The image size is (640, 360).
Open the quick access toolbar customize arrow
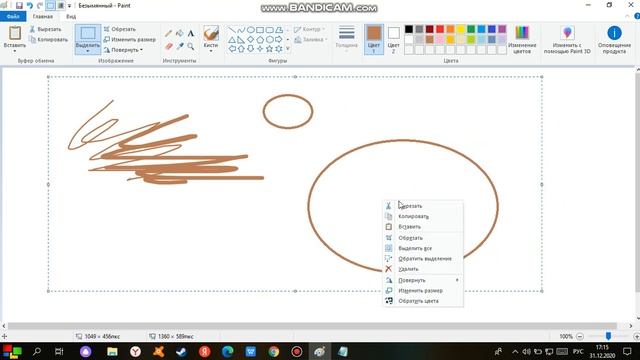pos(69,6)
